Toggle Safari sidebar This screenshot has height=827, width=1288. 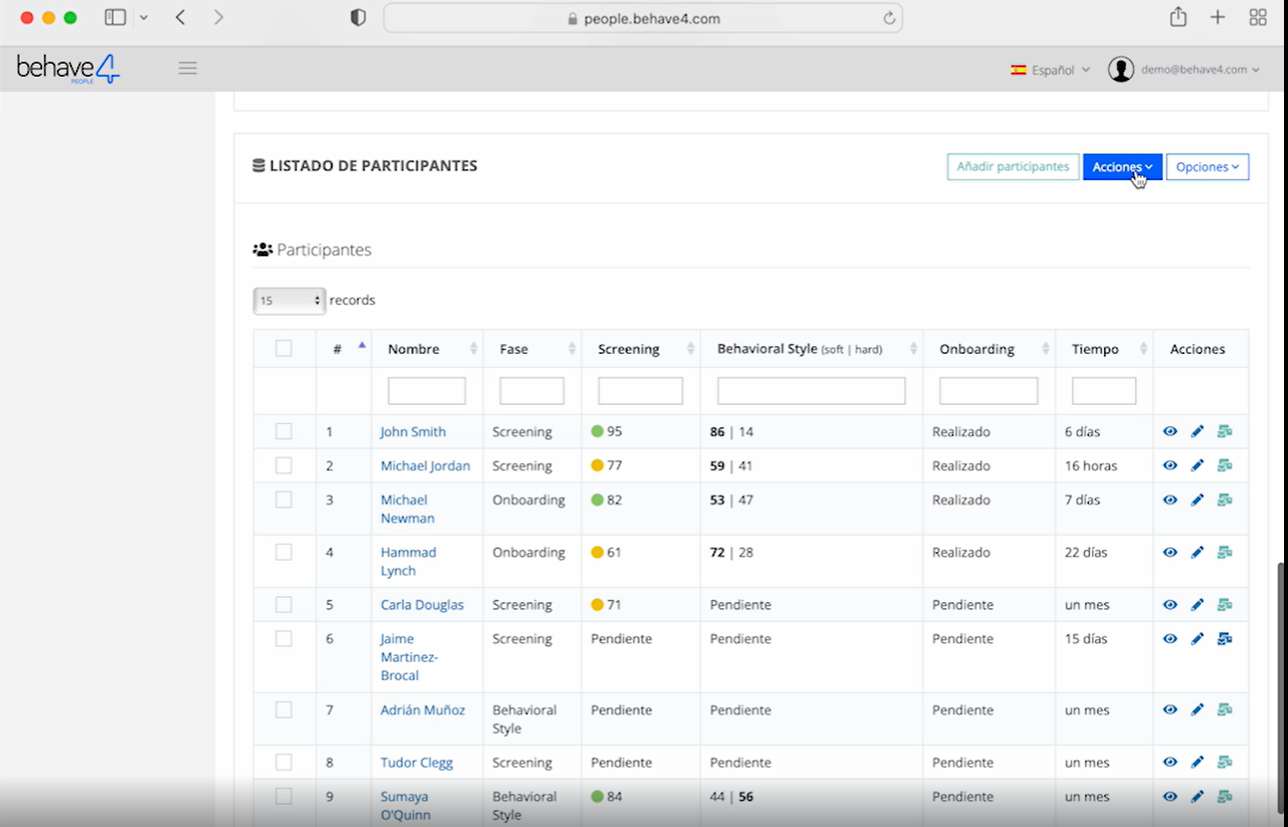[x=115, y=17]
